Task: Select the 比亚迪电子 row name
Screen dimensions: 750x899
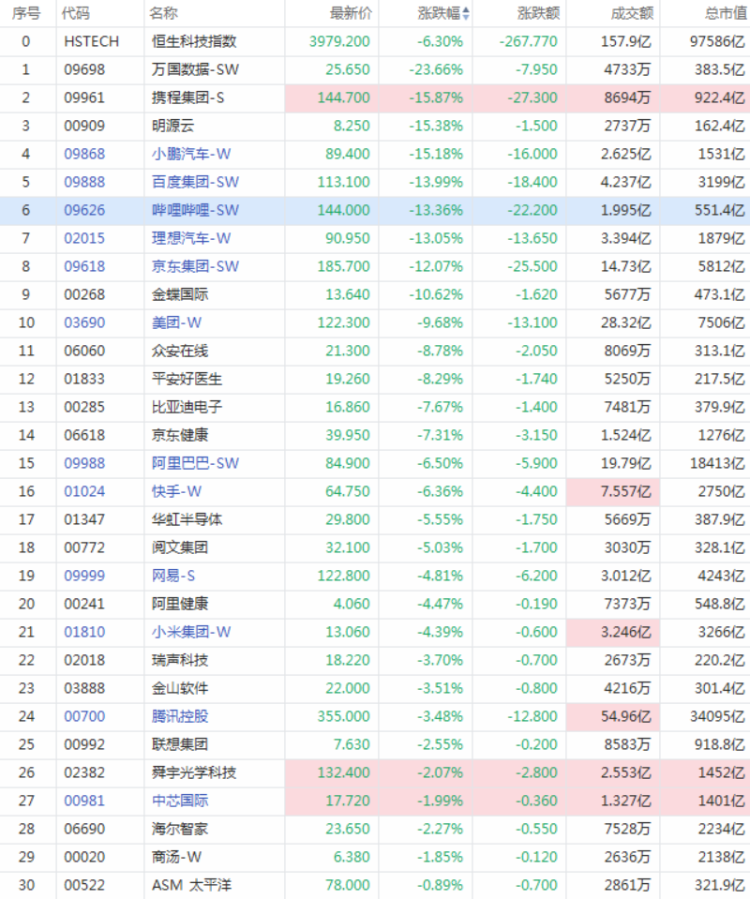Action: click(x=186, y=407)
